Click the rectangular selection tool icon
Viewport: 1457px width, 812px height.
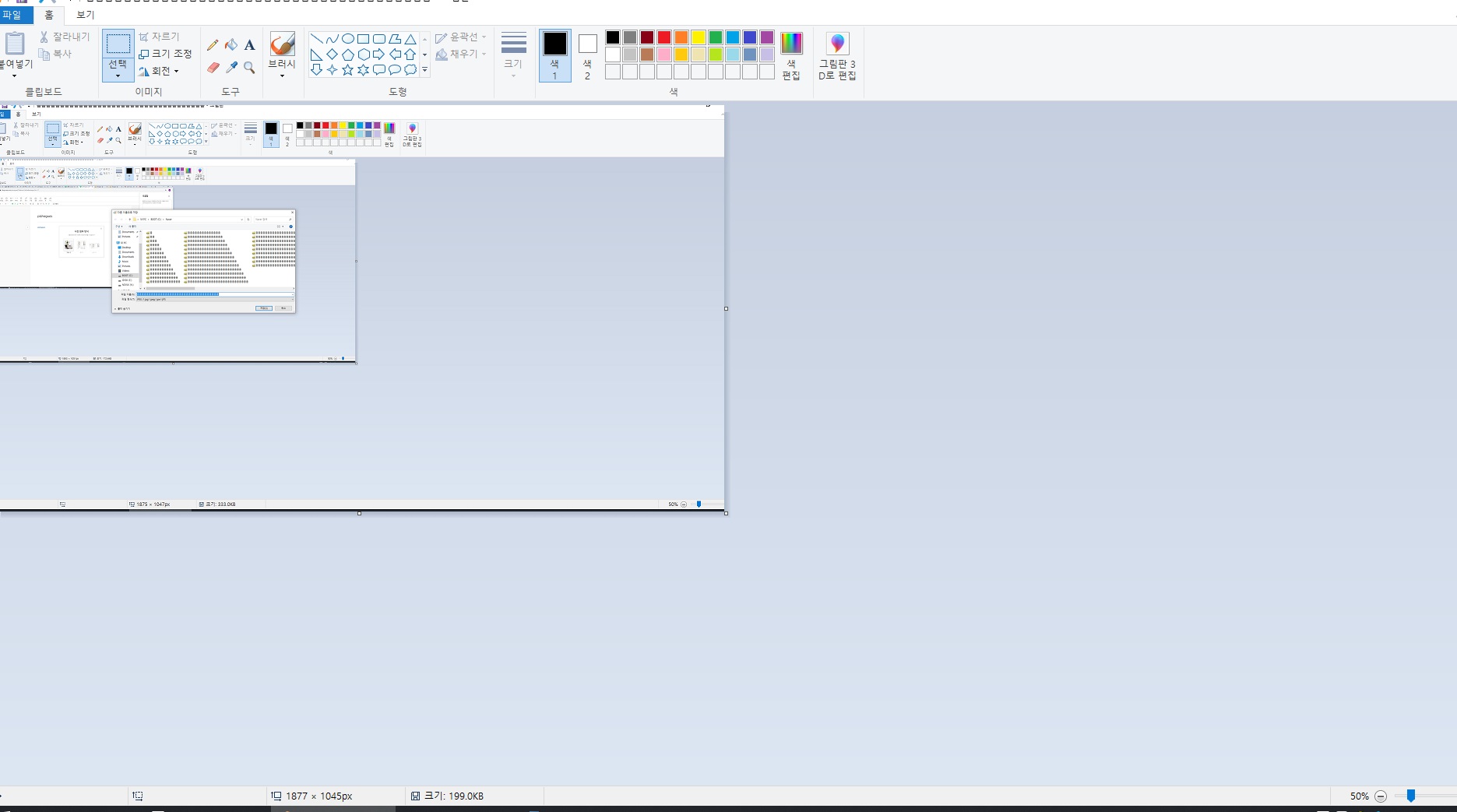(118, 44)
